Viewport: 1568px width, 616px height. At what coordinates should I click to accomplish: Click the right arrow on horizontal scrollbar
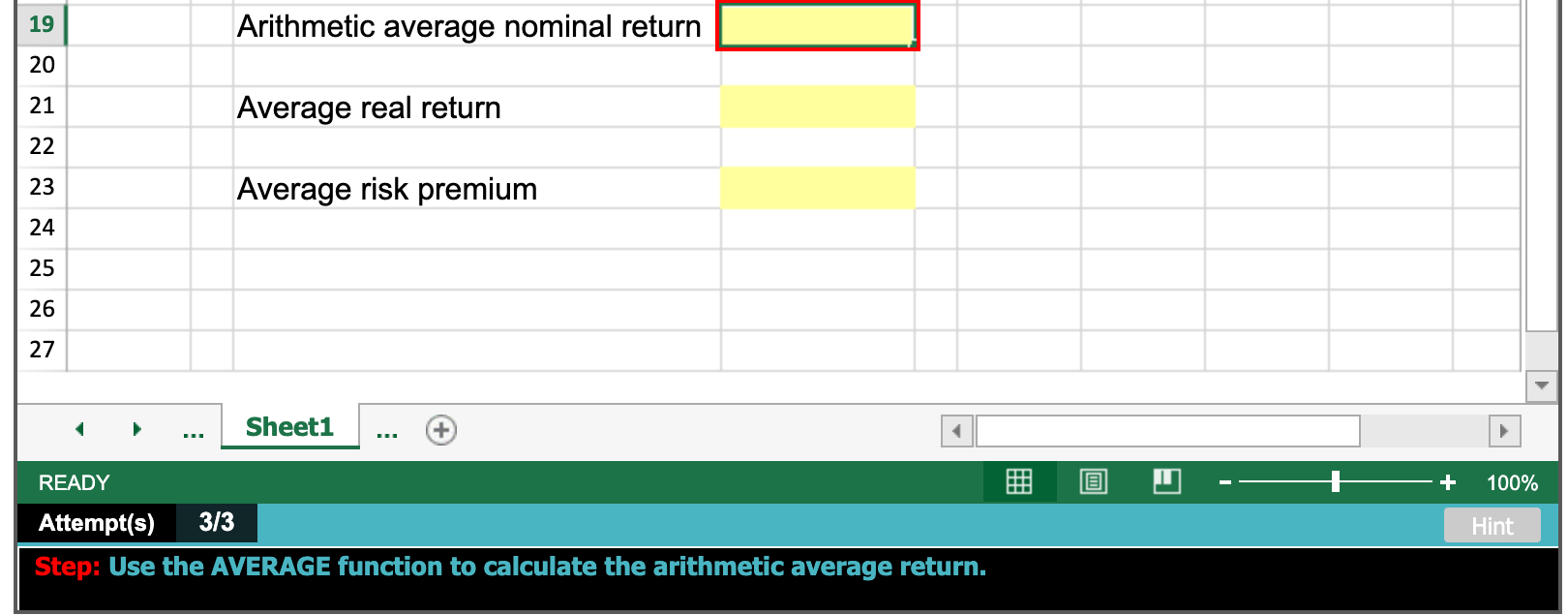(1504, 431)
